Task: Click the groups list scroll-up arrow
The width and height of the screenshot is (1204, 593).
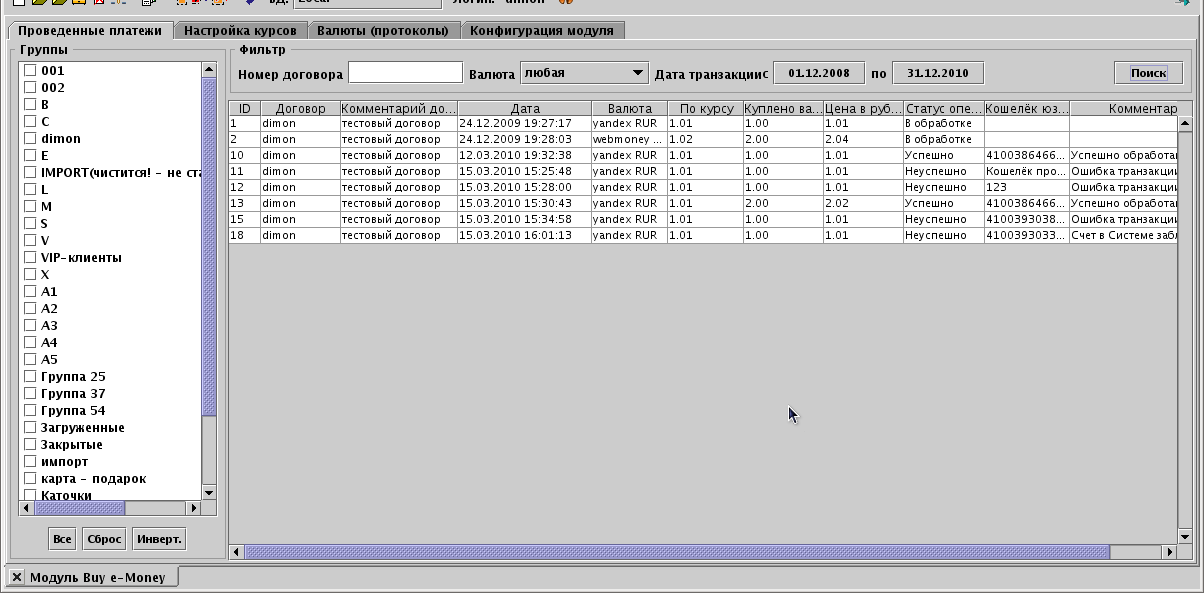Action: 209,70
